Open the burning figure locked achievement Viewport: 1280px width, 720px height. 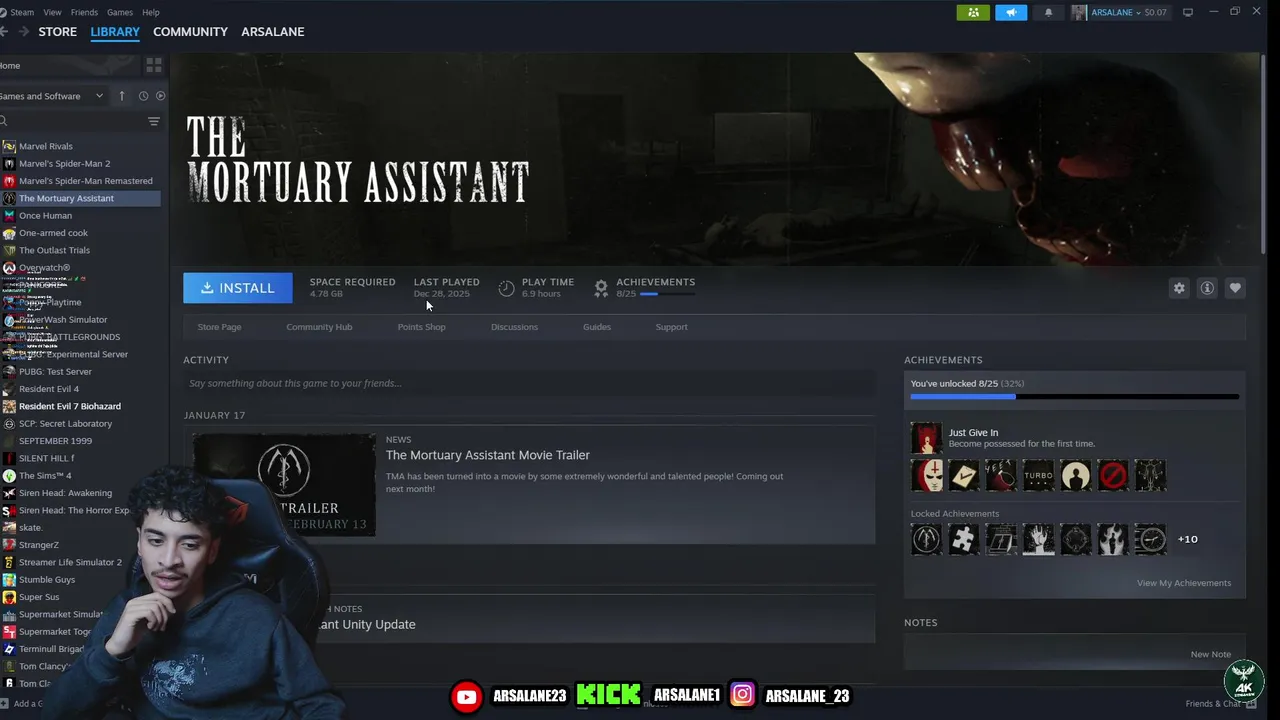pyautogui.click(x=1113, y=540)
